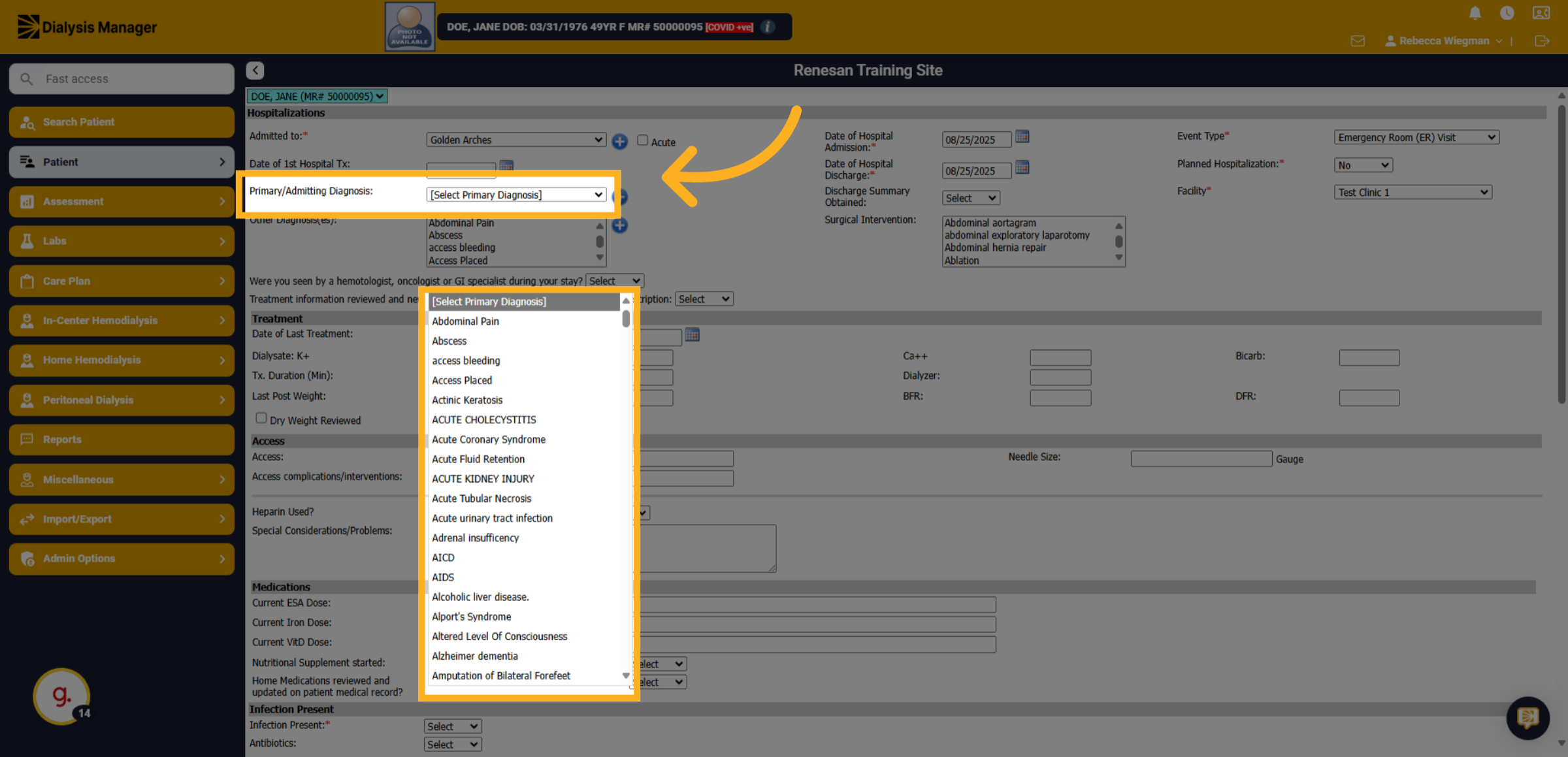Open the Facility dropdown

(x=1413, y=192)
